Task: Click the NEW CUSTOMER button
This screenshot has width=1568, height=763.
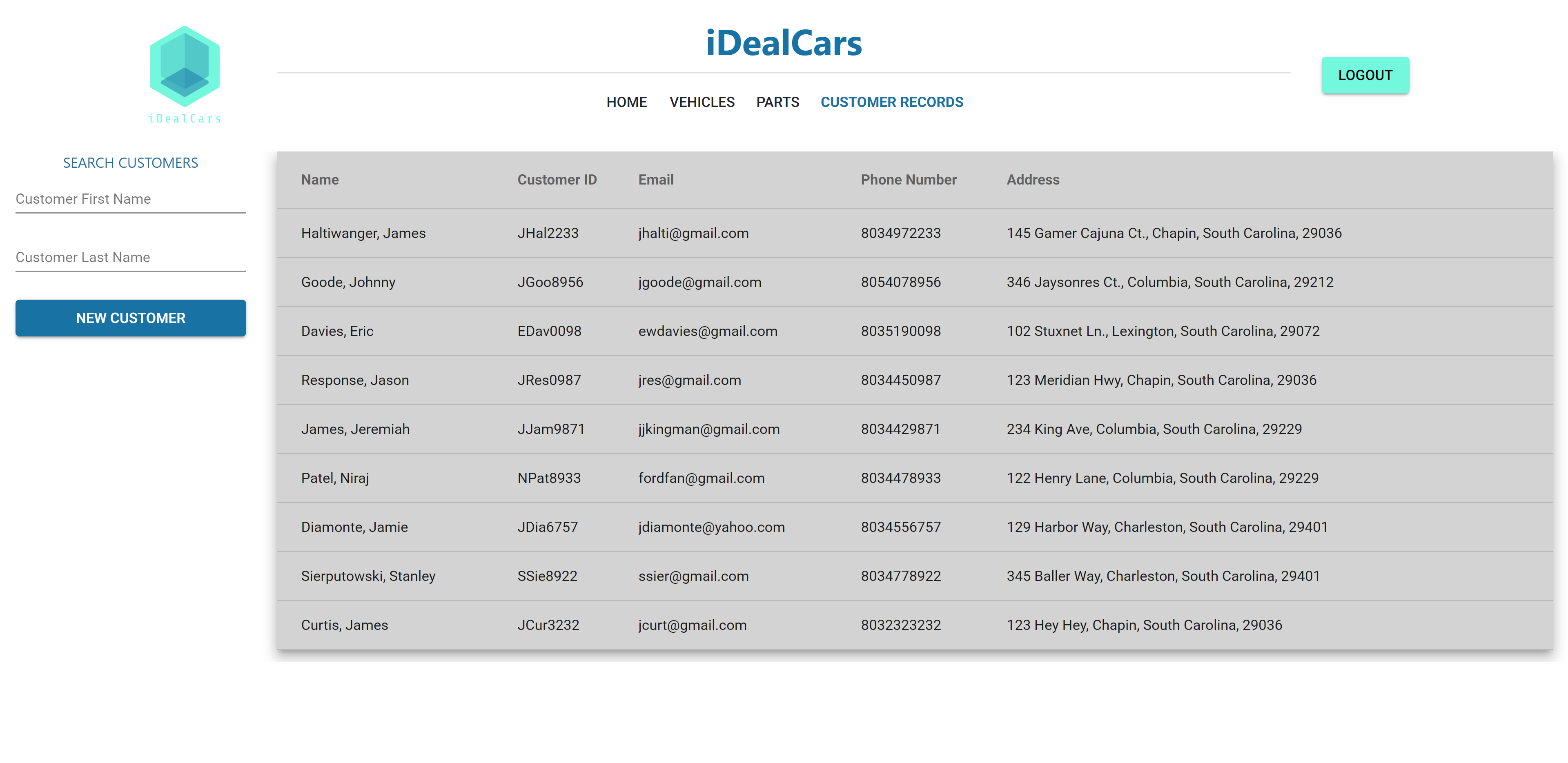Action: [x=131, y=318]
